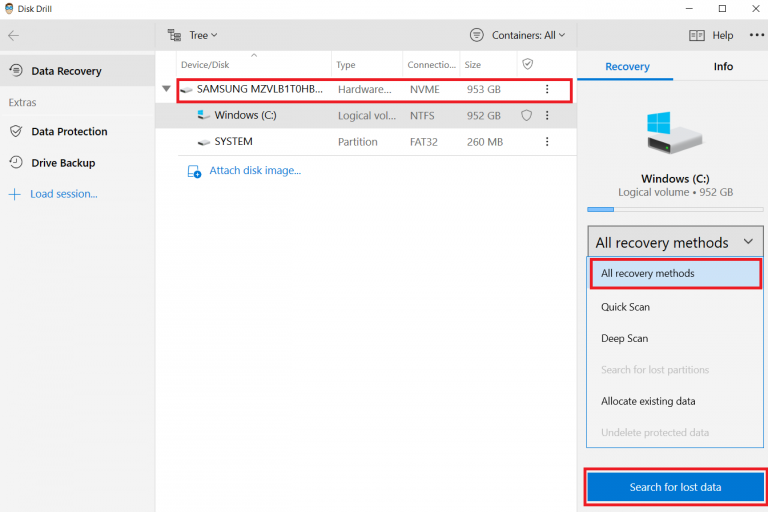The image size is (768, 512).
Task: Open the All recovery methods combo box
Action: [x=674, y=242]
